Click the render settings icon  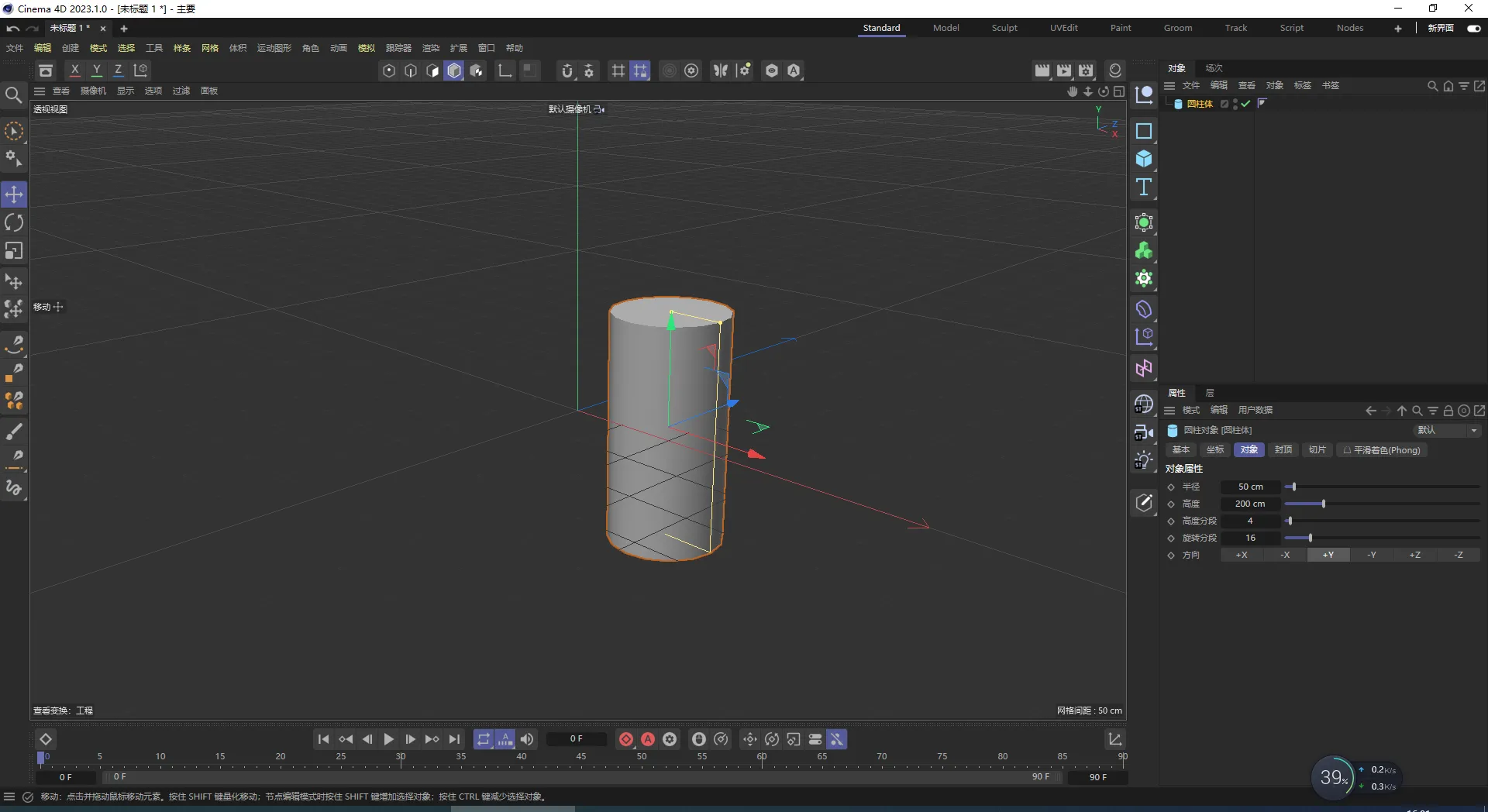pos(1086,71)
